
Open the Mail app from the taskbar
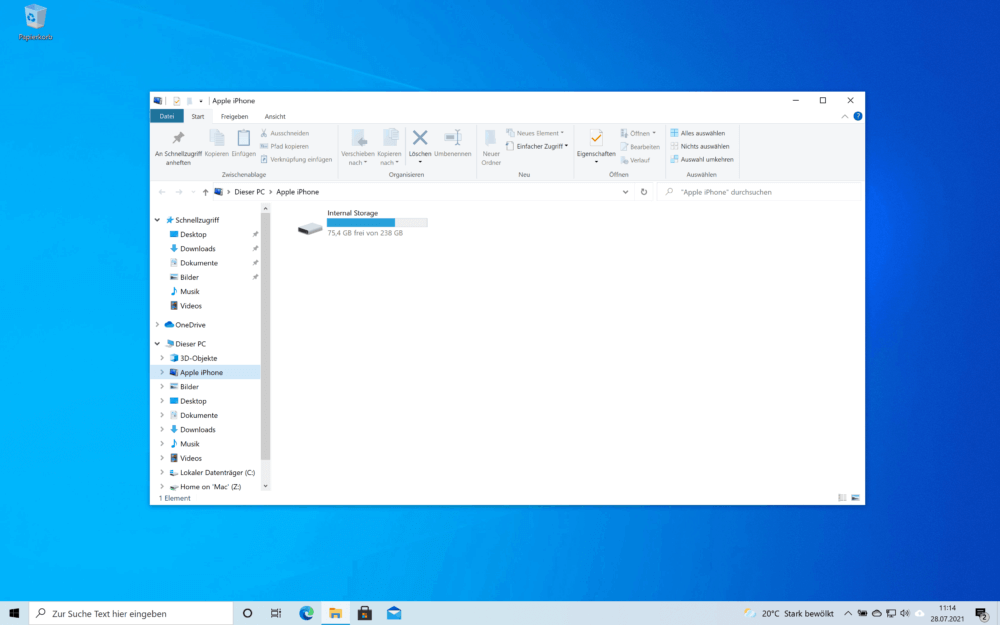[x=394, y=613]
